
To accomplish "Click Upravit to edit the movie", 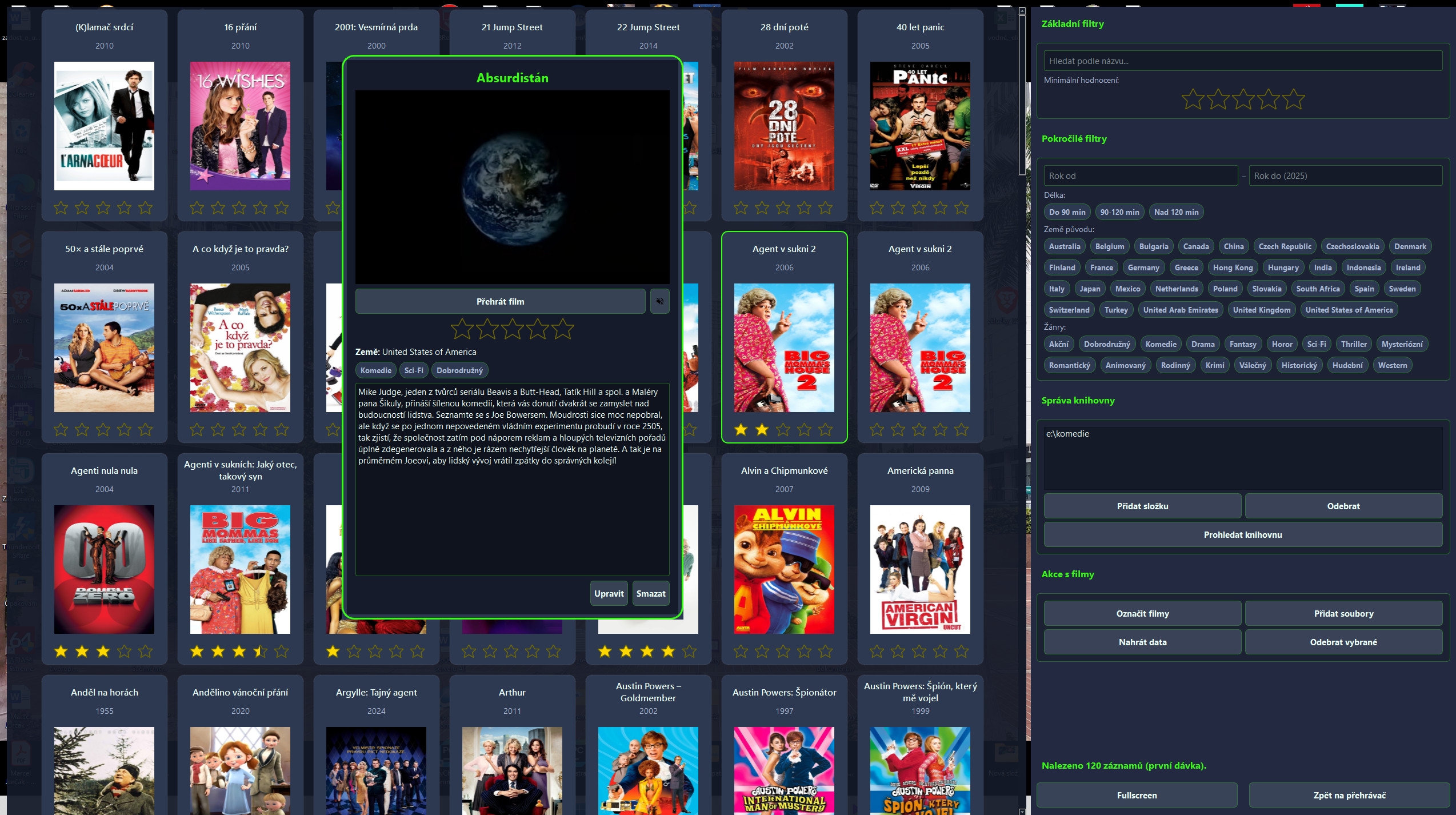I will [x=609, y=593].
